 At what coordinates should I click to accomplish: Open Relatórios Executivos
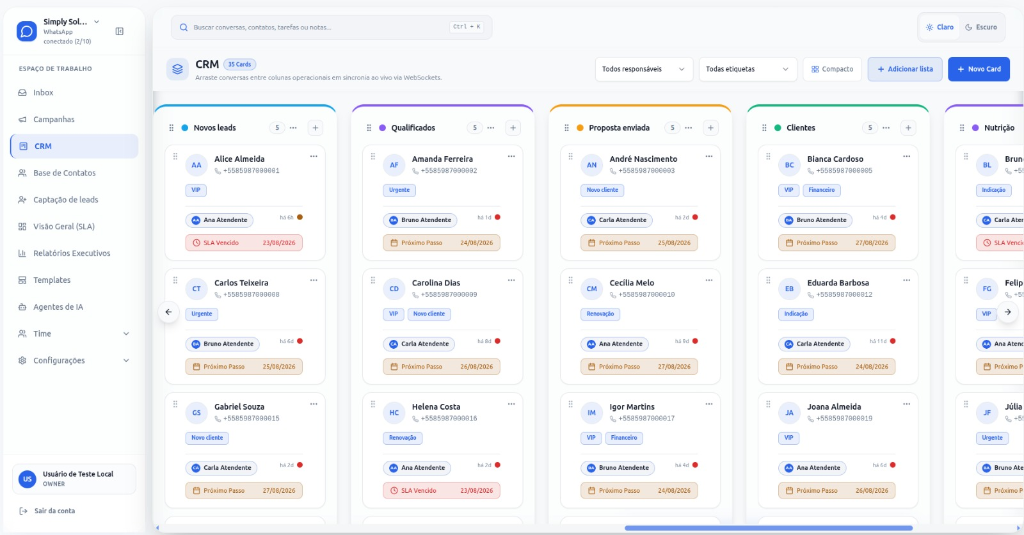[74, 253]
